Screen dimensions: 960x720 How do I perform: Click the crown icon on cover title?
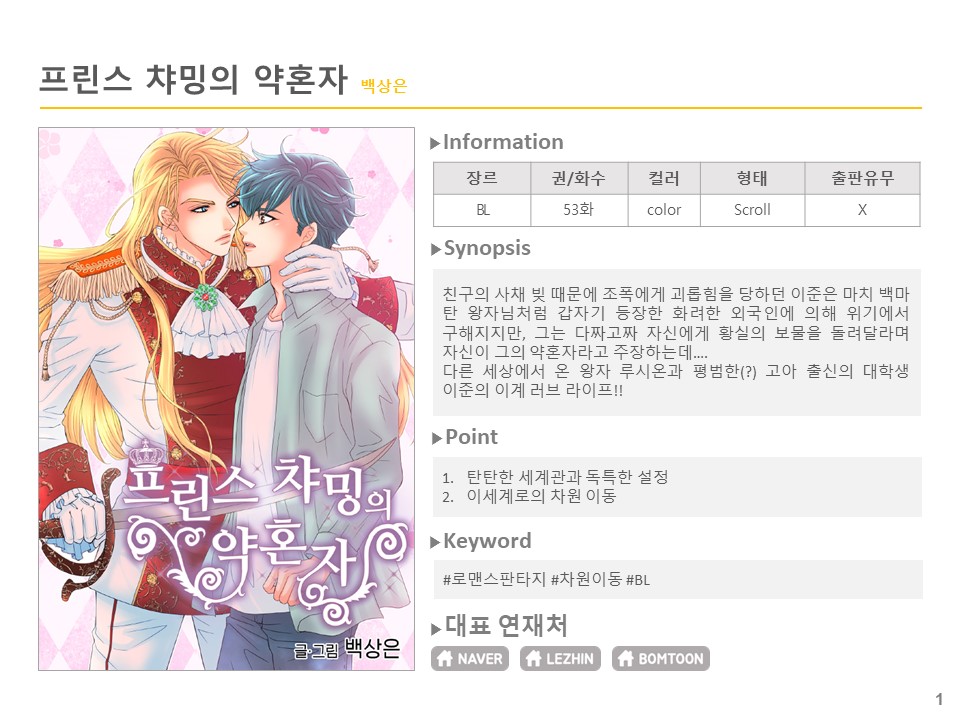coord(145,453)
